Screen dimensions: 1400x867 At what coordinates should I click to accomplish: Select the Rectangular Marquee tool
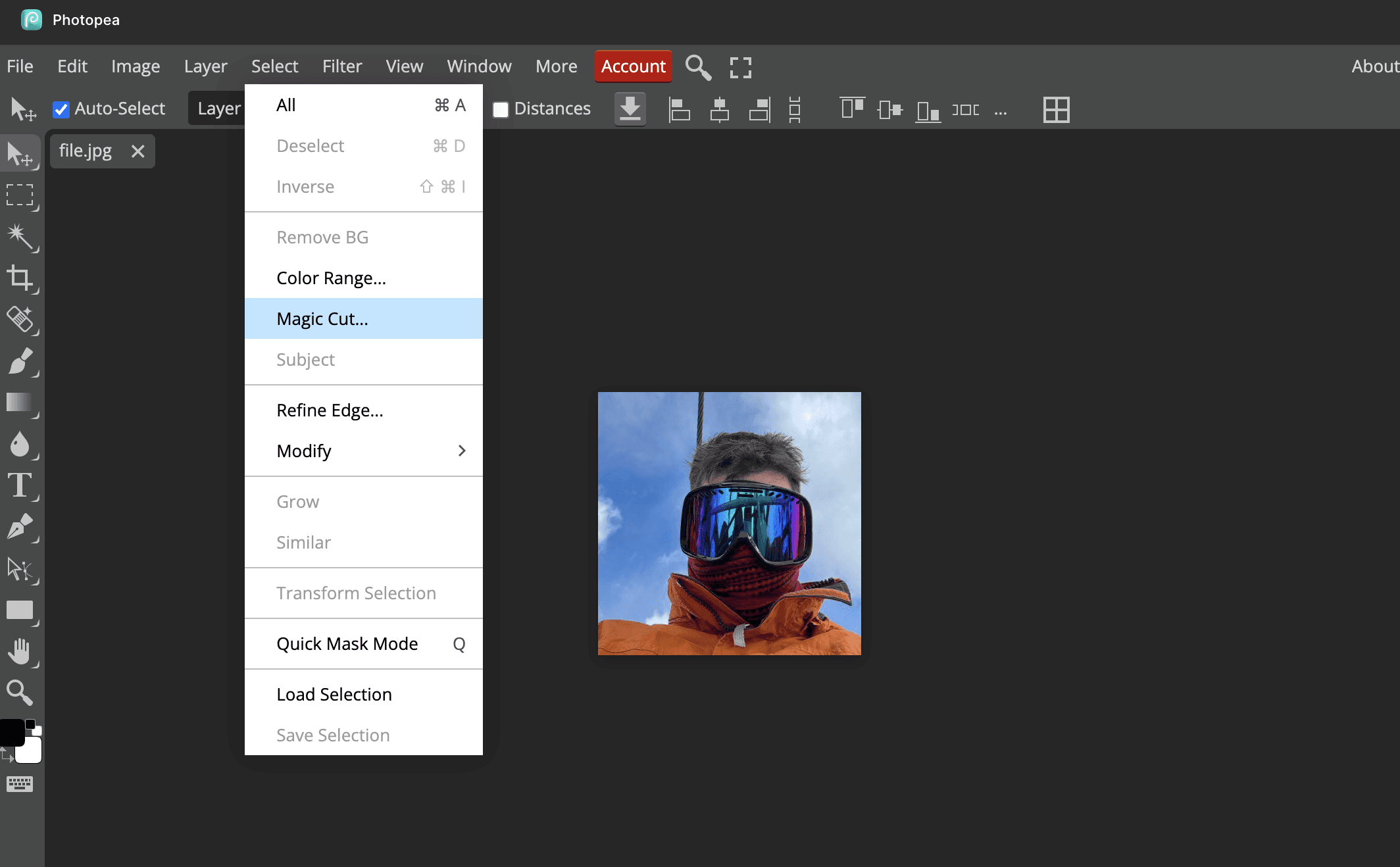point(20,195)
